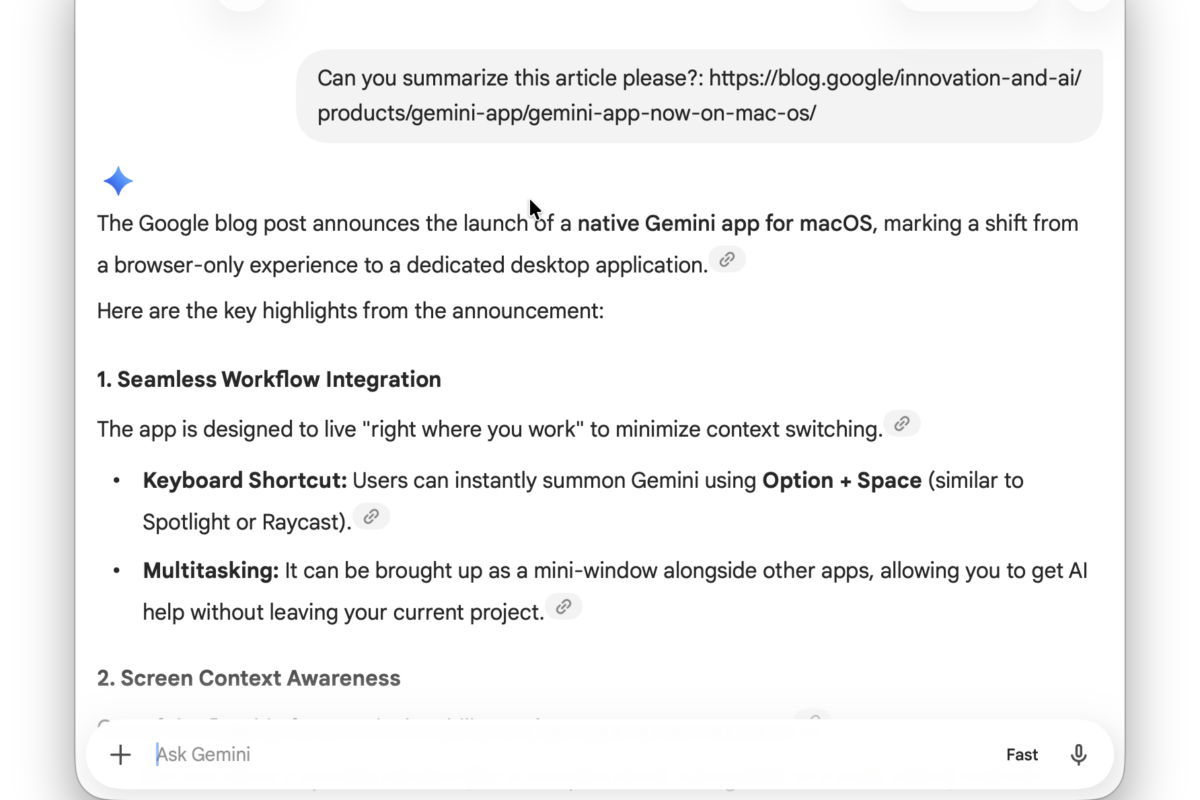Open source link chip after 'Spotlight or Raycast)'
Screen dimensions: 1200x800
point(371,516)
